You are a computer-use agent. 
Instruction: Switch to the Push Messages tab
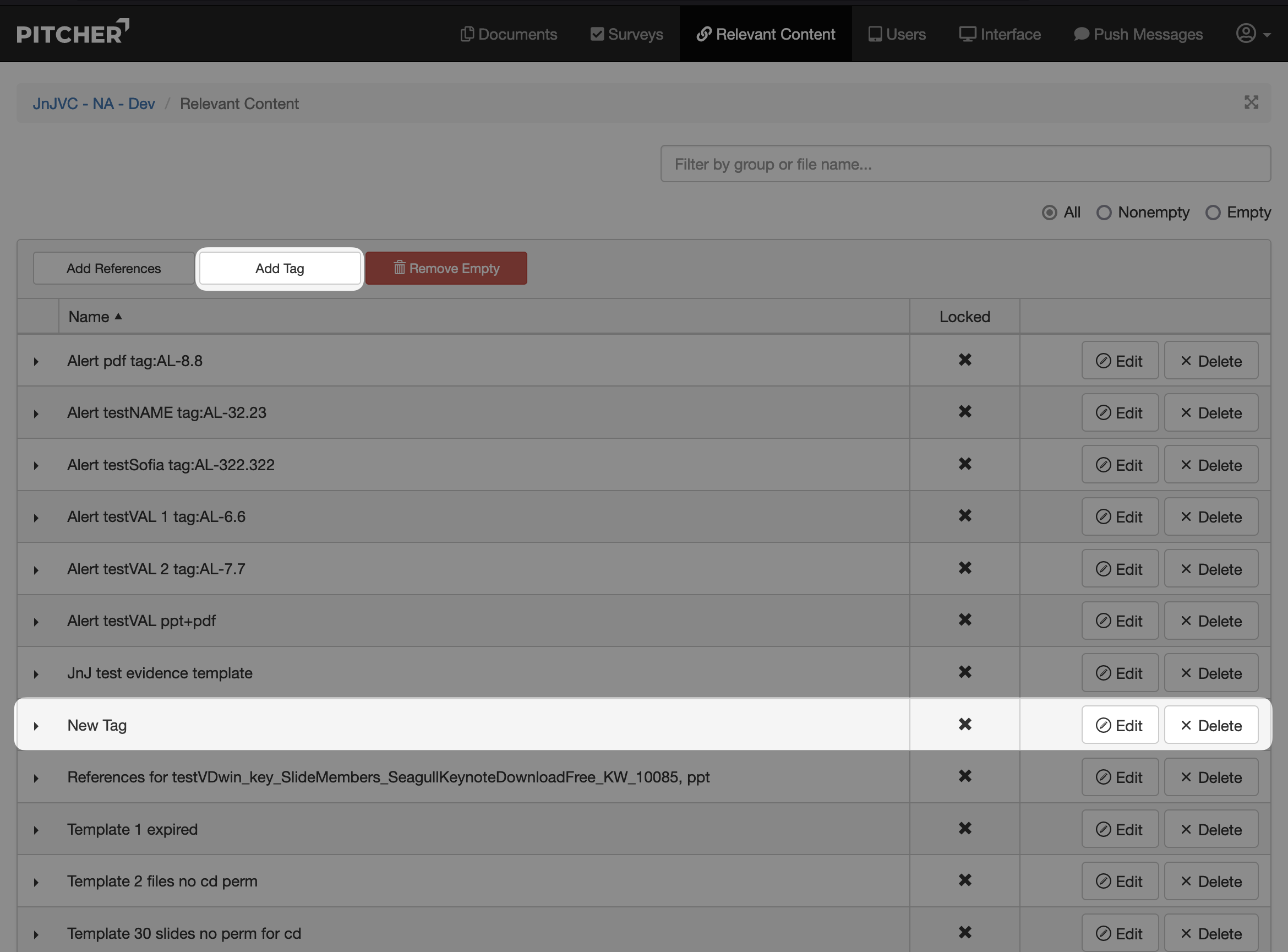click(x=1138, y=34)
